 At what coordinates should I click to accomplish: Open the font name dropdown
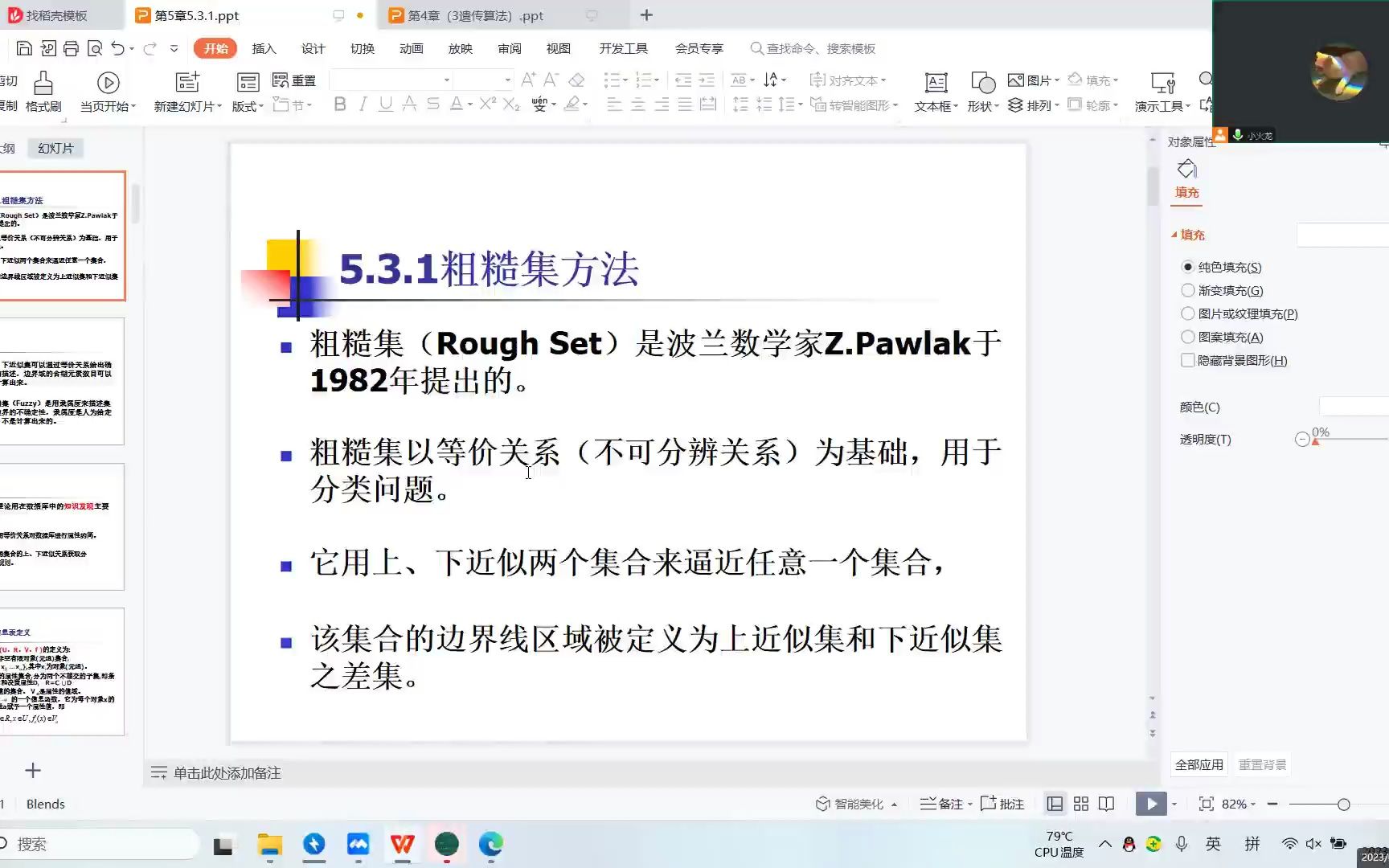[447, 80]
